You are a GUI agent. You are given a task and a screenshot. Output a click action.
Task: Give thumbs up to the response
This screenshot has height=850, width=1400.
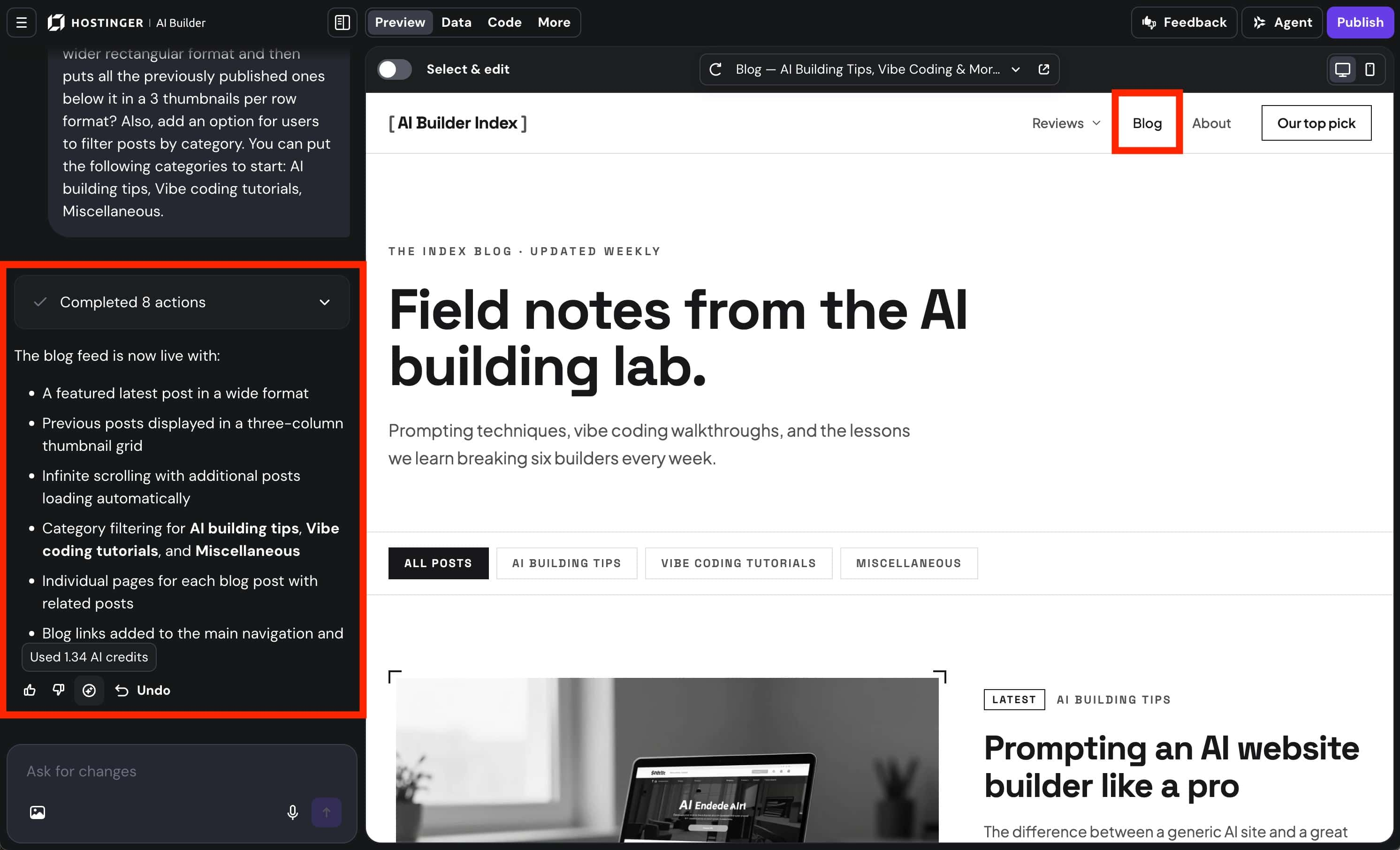pos(30,690)
